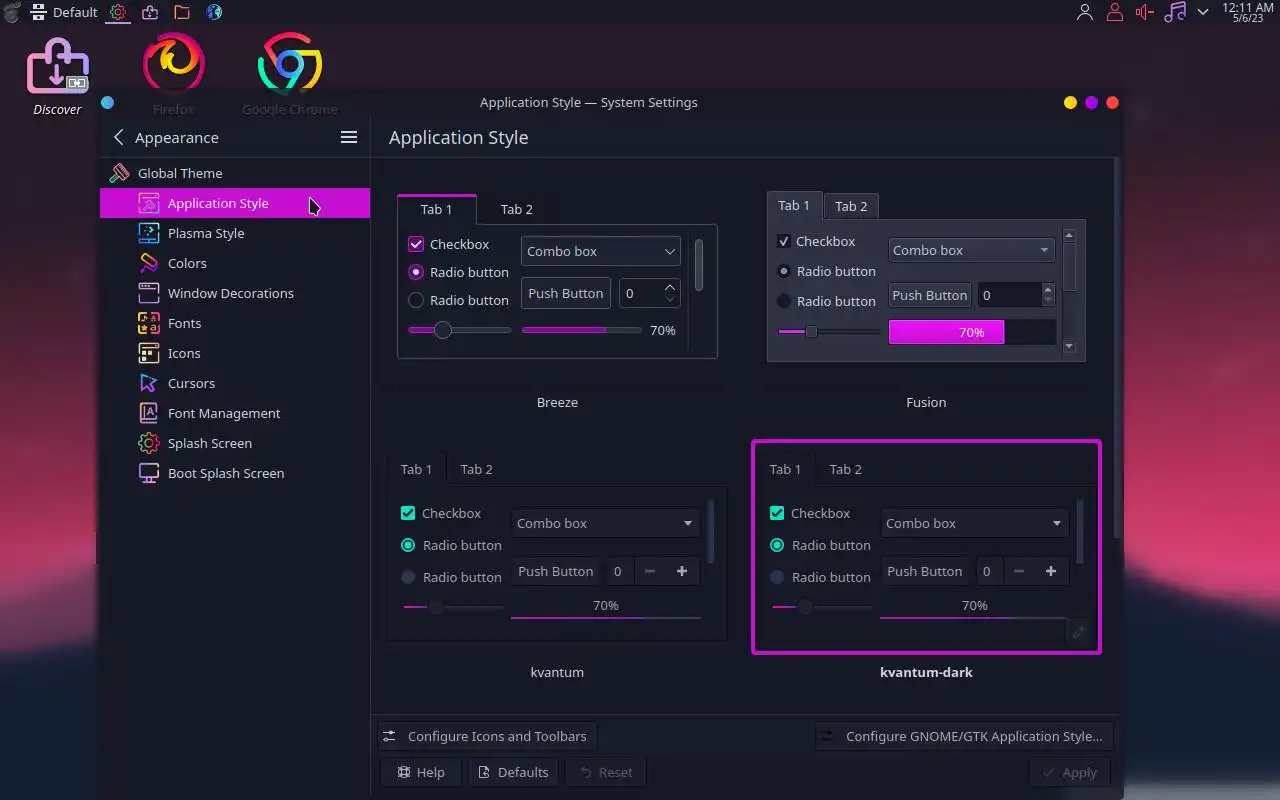The width and height of the screenshot is (1280, 800).
Task: Switch to Tab 2 in the kvantum-dark preview
Action: pos(845,469)
